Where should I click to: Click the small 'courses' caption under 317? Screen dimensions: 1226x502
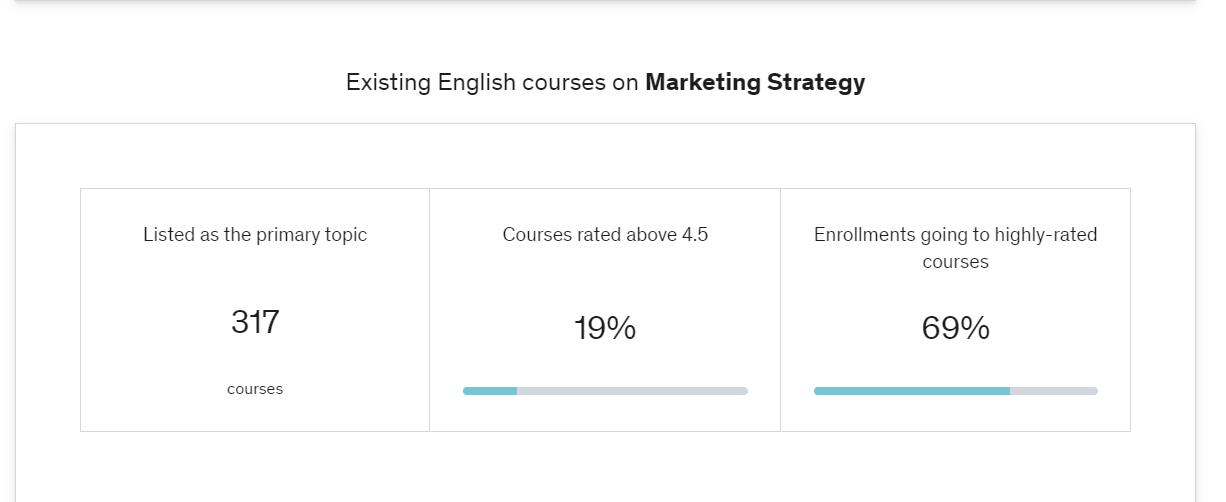coord(255,389)
